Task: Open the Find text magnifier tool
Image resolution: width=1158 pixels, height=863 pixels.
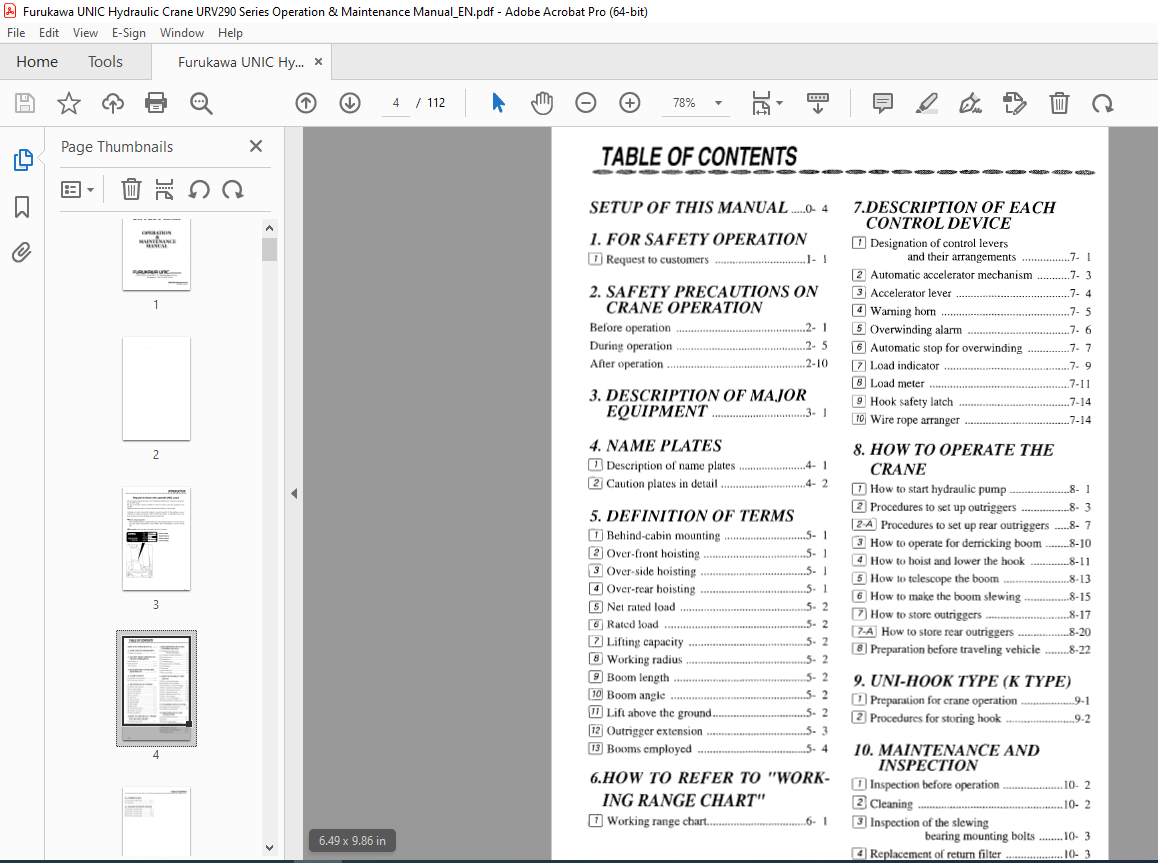Action: (x=201, y=103)
